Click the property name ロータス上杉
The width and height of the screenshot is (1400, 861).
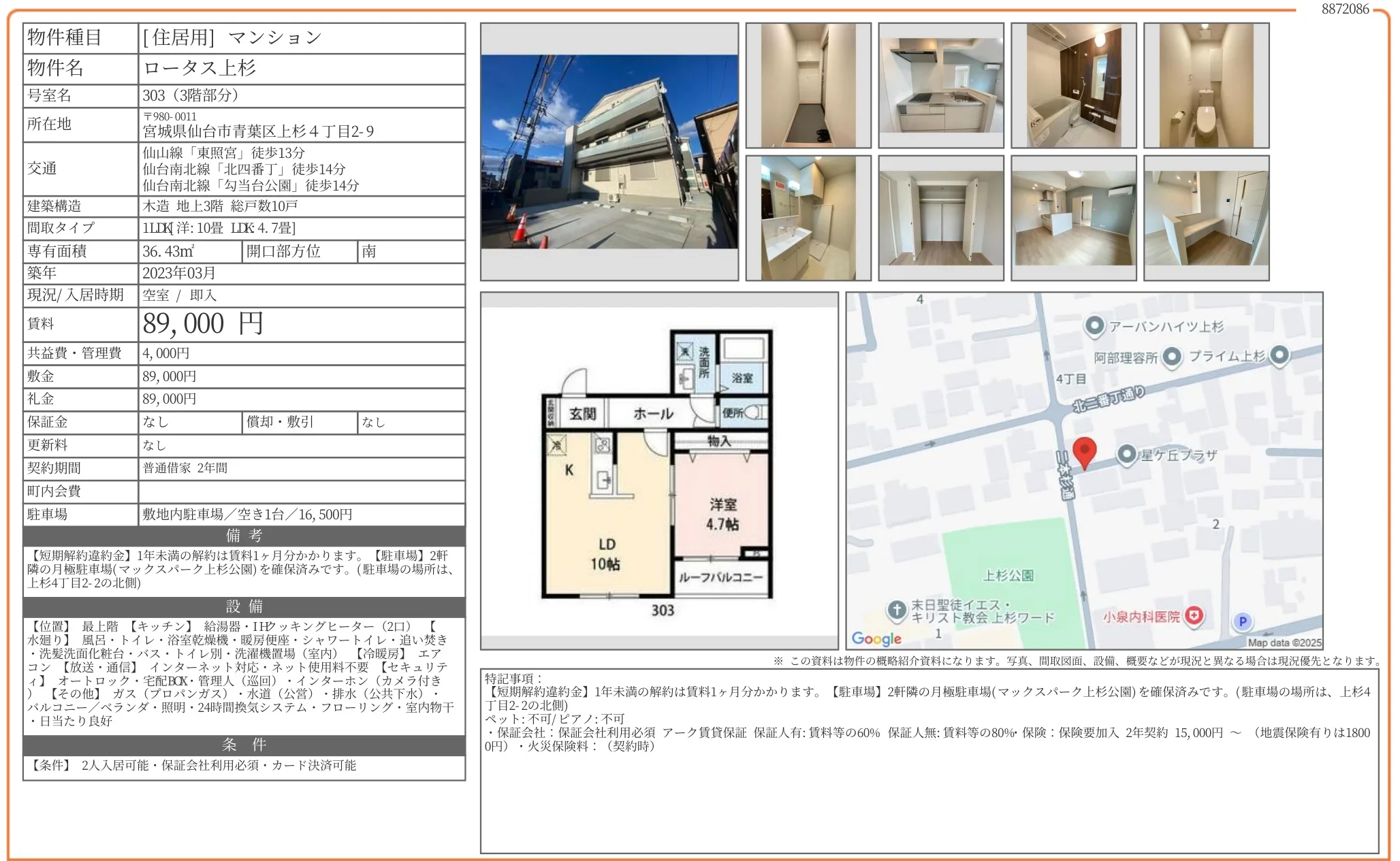click(200, 68)
